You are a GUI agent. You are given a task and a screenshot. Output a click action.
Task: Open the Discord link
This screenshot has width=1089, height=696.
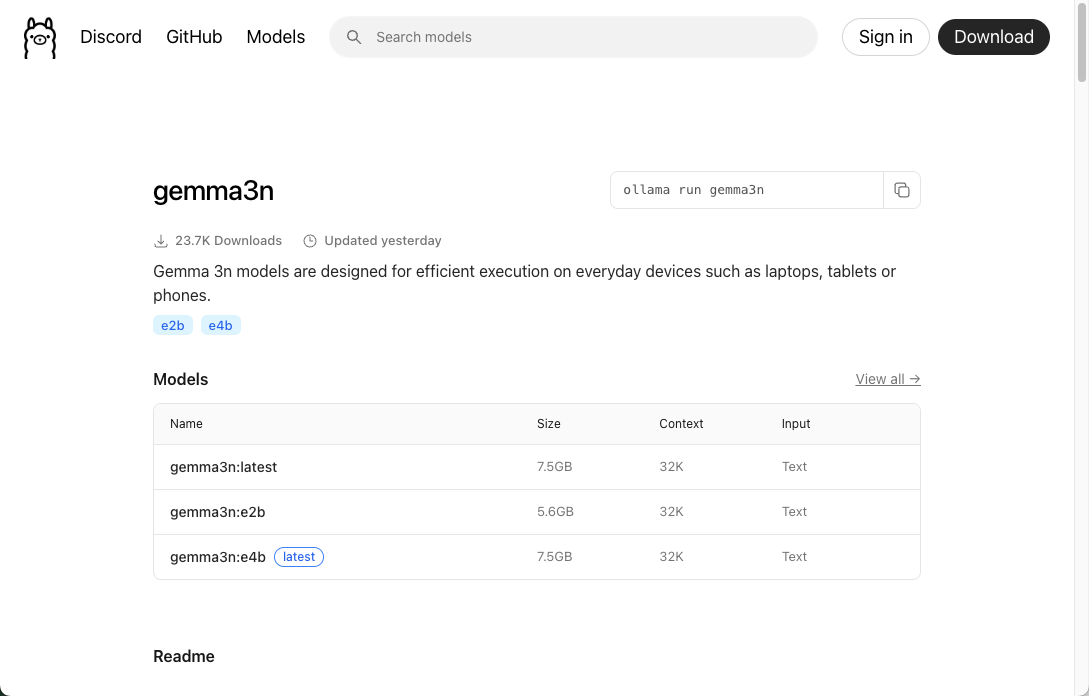tap(111, 37)
